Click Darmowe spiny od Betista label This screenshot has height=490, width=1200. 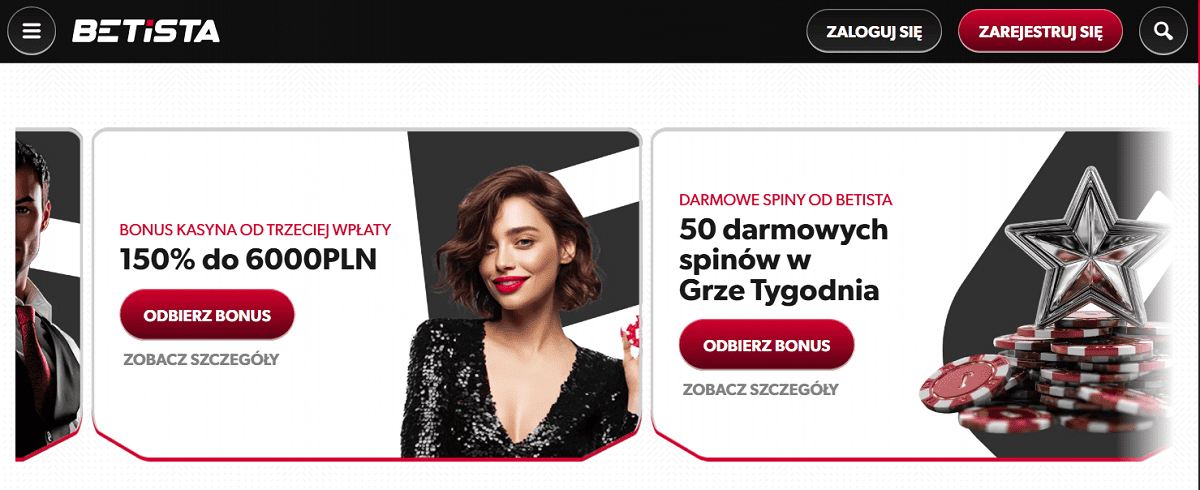[785, 199]
